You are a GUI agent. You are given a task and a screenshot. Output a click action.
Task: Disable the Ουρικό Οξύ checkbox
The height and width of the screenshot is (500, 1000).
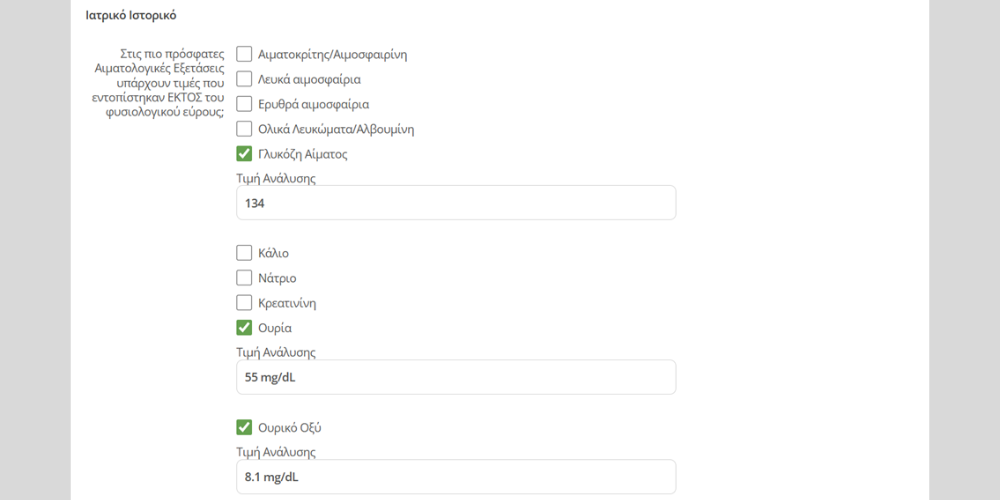coord(244,428)
